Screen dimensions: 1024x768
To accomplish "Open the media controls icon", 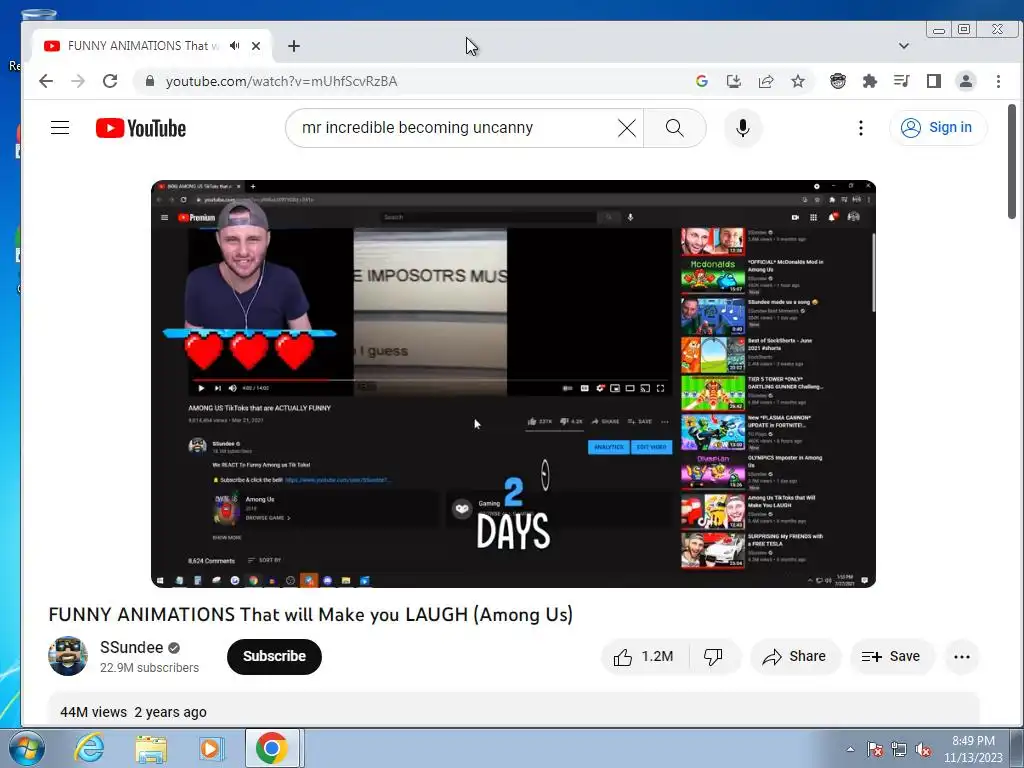I will [902, 81].
